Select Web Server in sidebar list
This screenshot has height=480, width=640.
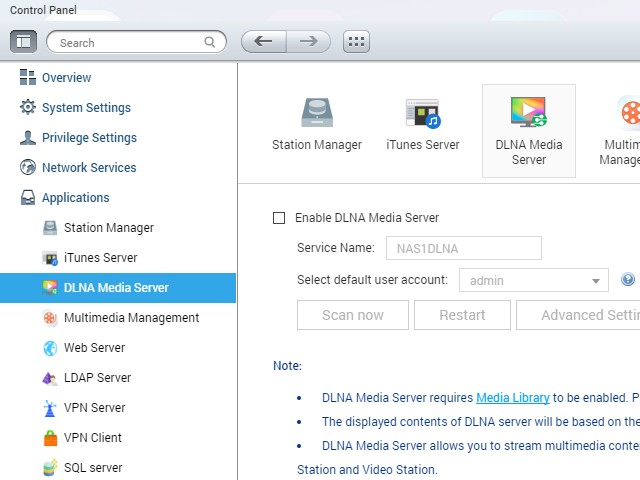coord(94,348)
